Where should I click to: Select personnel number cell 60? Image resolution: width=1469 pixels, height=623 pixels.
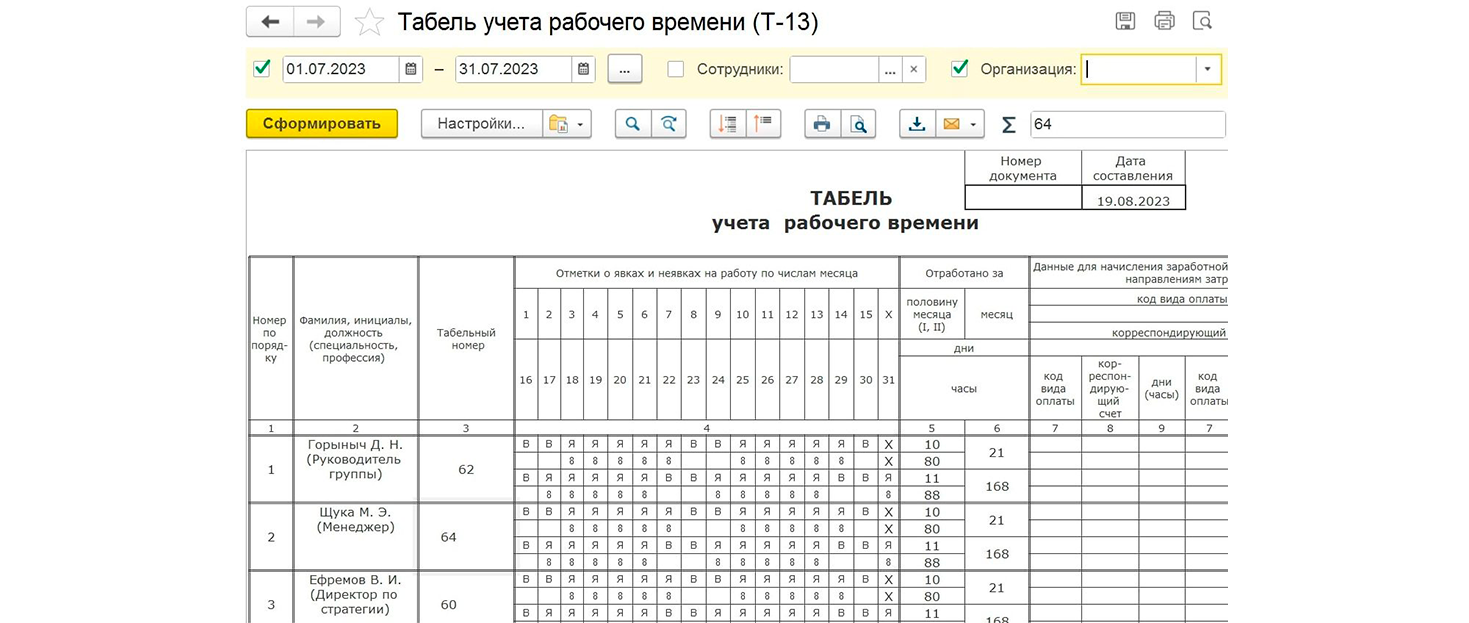click(x=466, y=597)
